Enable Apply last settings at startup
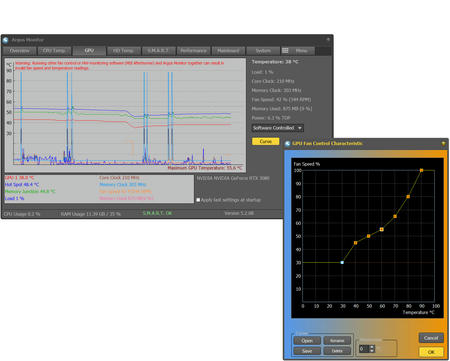 [198, 200]
